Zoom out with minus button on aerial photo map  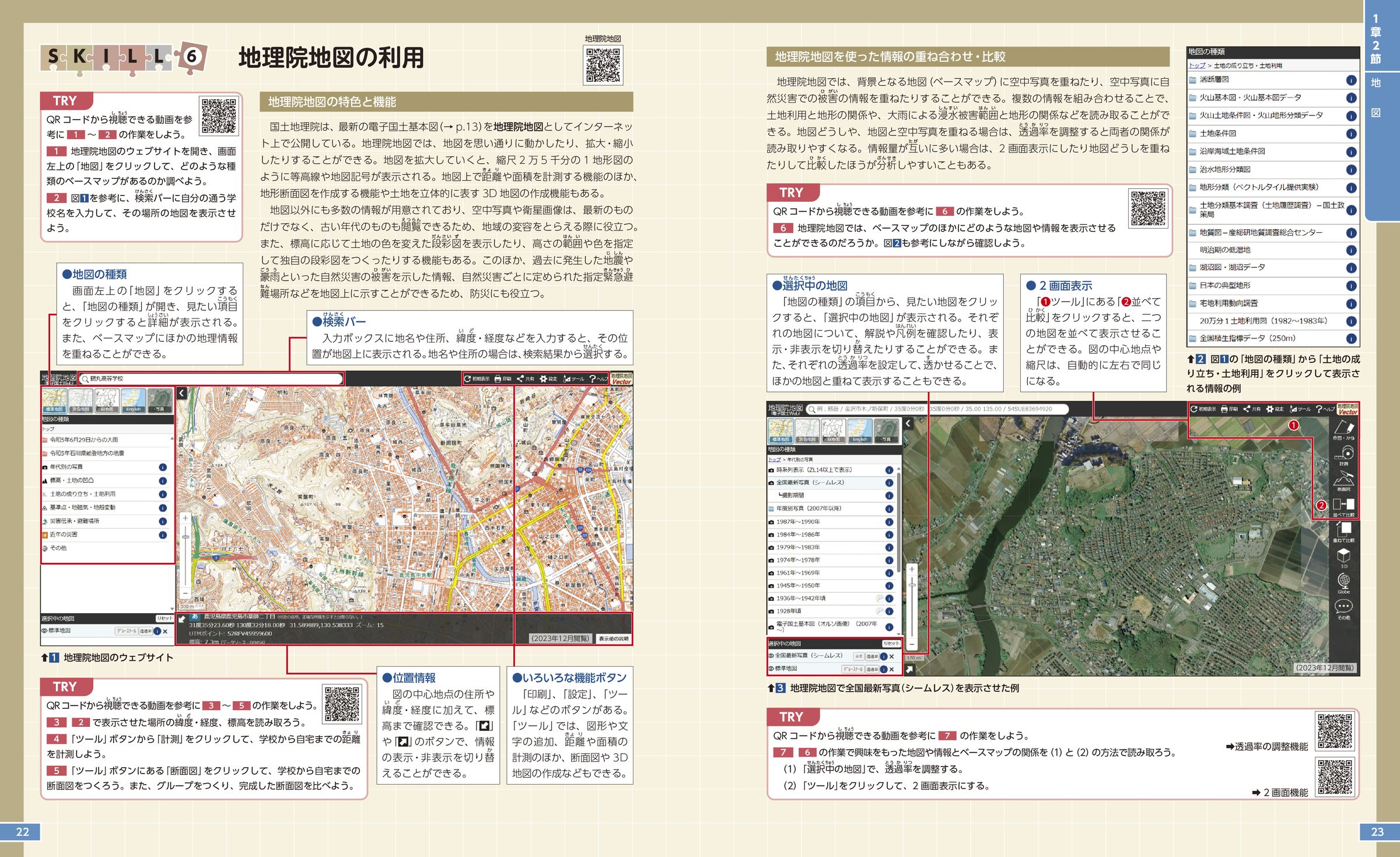point(912,644)
